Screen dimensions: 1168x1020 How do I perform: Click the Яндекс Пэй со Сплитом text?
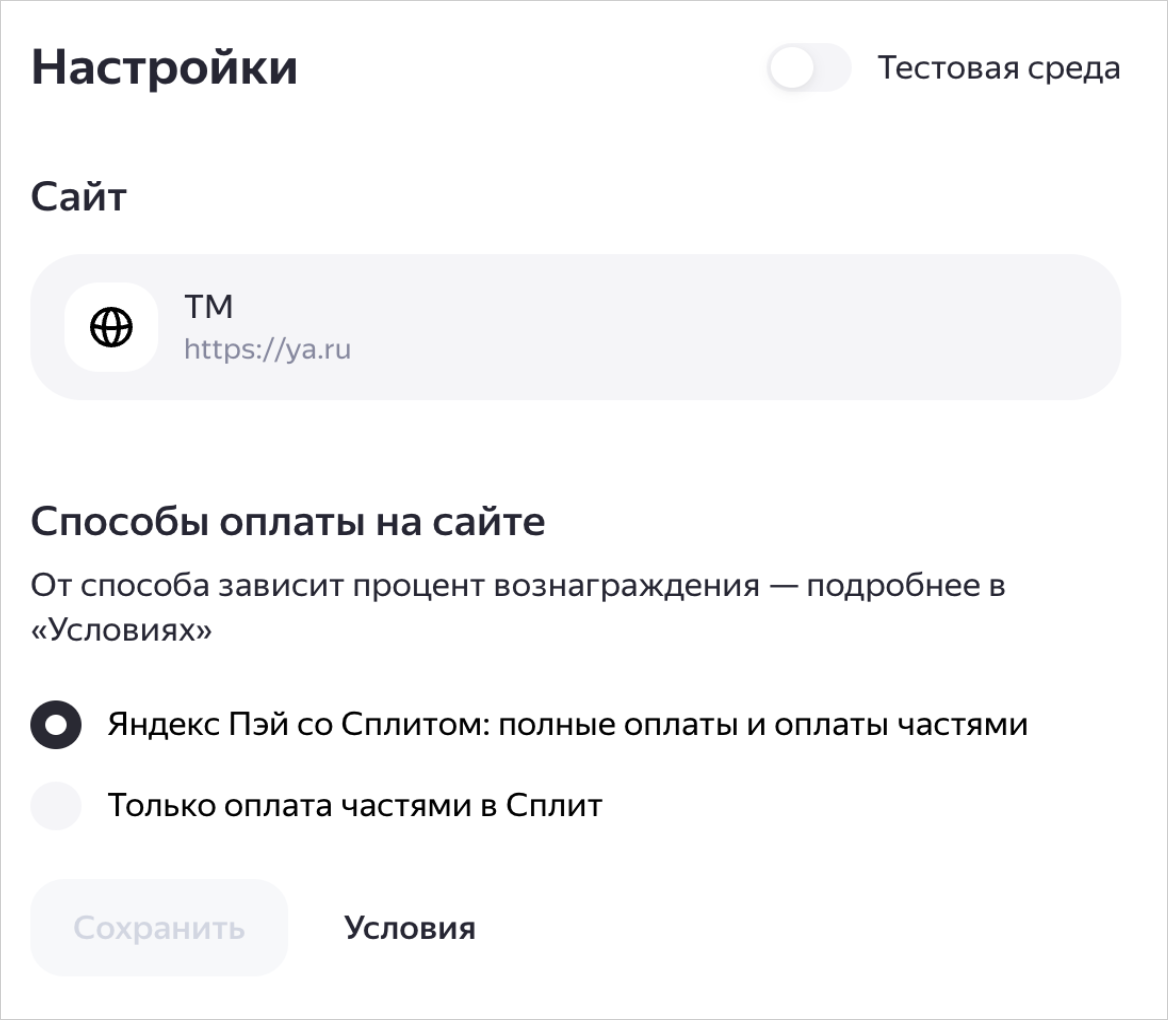pos(297,724)
